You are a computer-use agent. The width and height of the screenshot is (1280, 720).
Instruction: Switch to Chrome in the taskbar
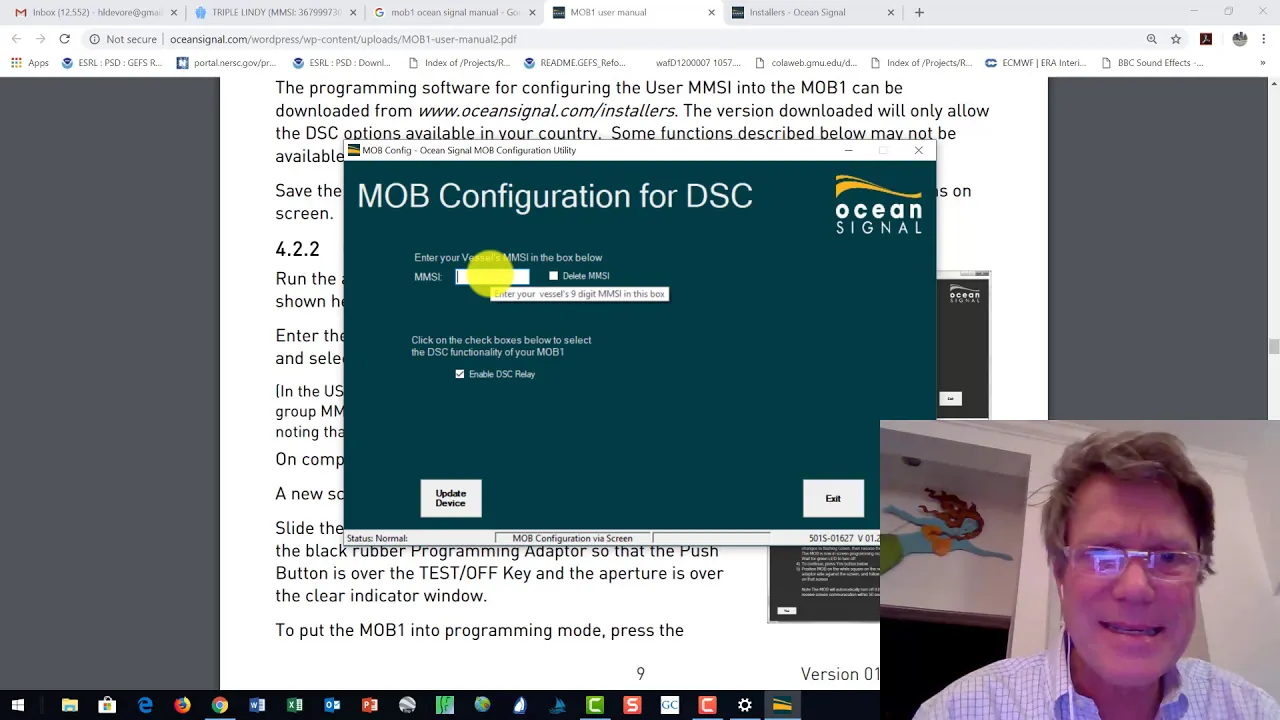(220, 705)
